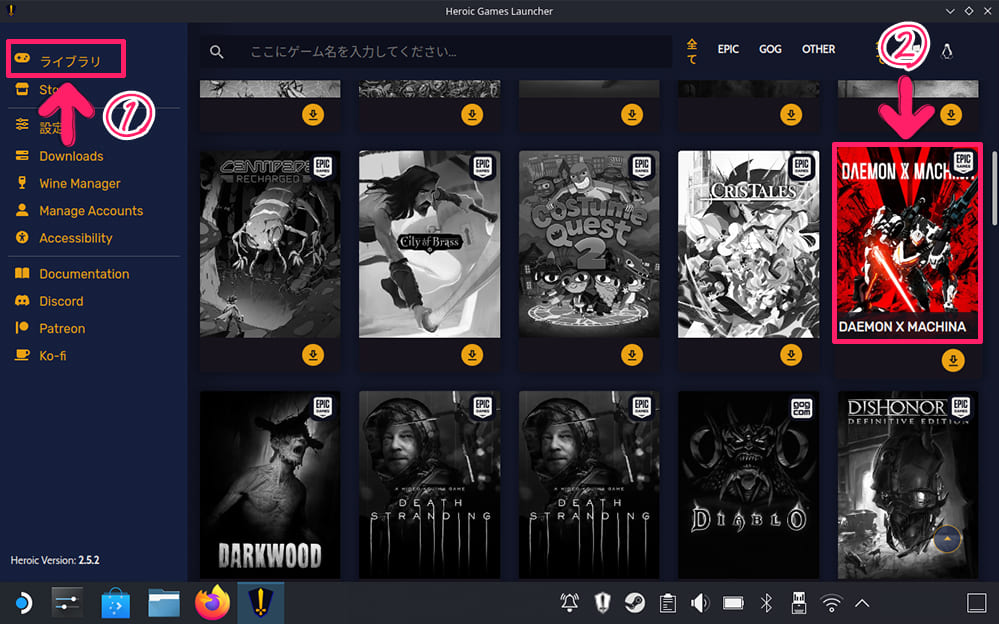Click the library vertical scrollbar
The height and width of the screenshot is (624, 999).
(x=994, y=188)
